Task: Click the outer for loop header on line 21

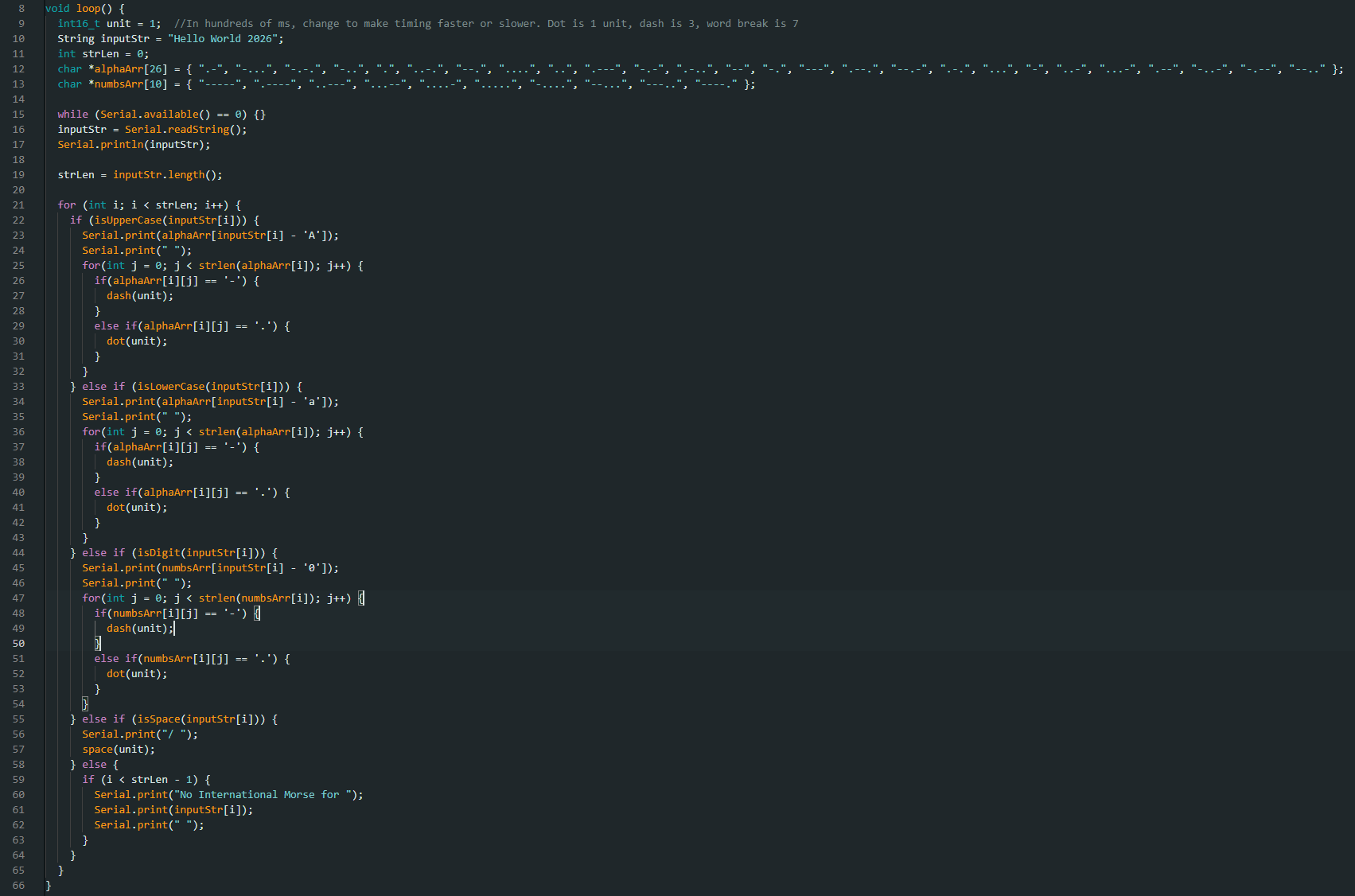Action: (x=149, y=205)
